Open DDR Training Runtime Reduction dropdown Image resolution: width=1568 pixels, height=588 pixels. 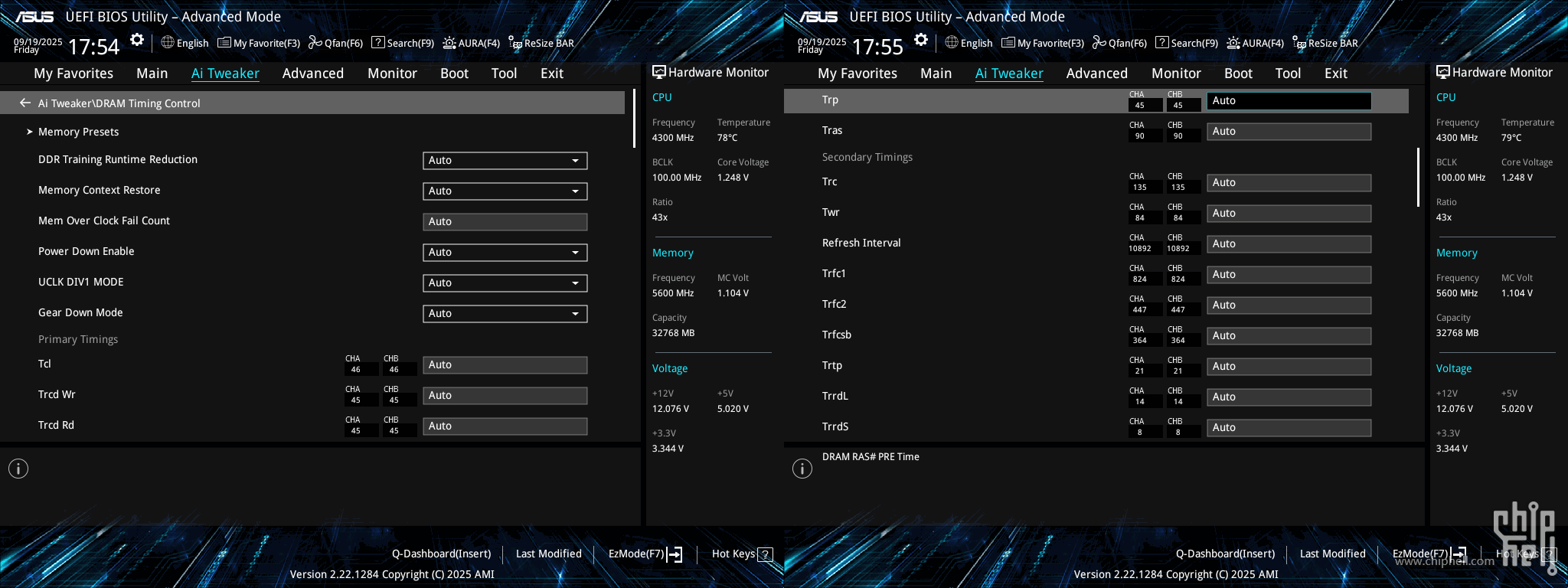click(x=505, y=161)
